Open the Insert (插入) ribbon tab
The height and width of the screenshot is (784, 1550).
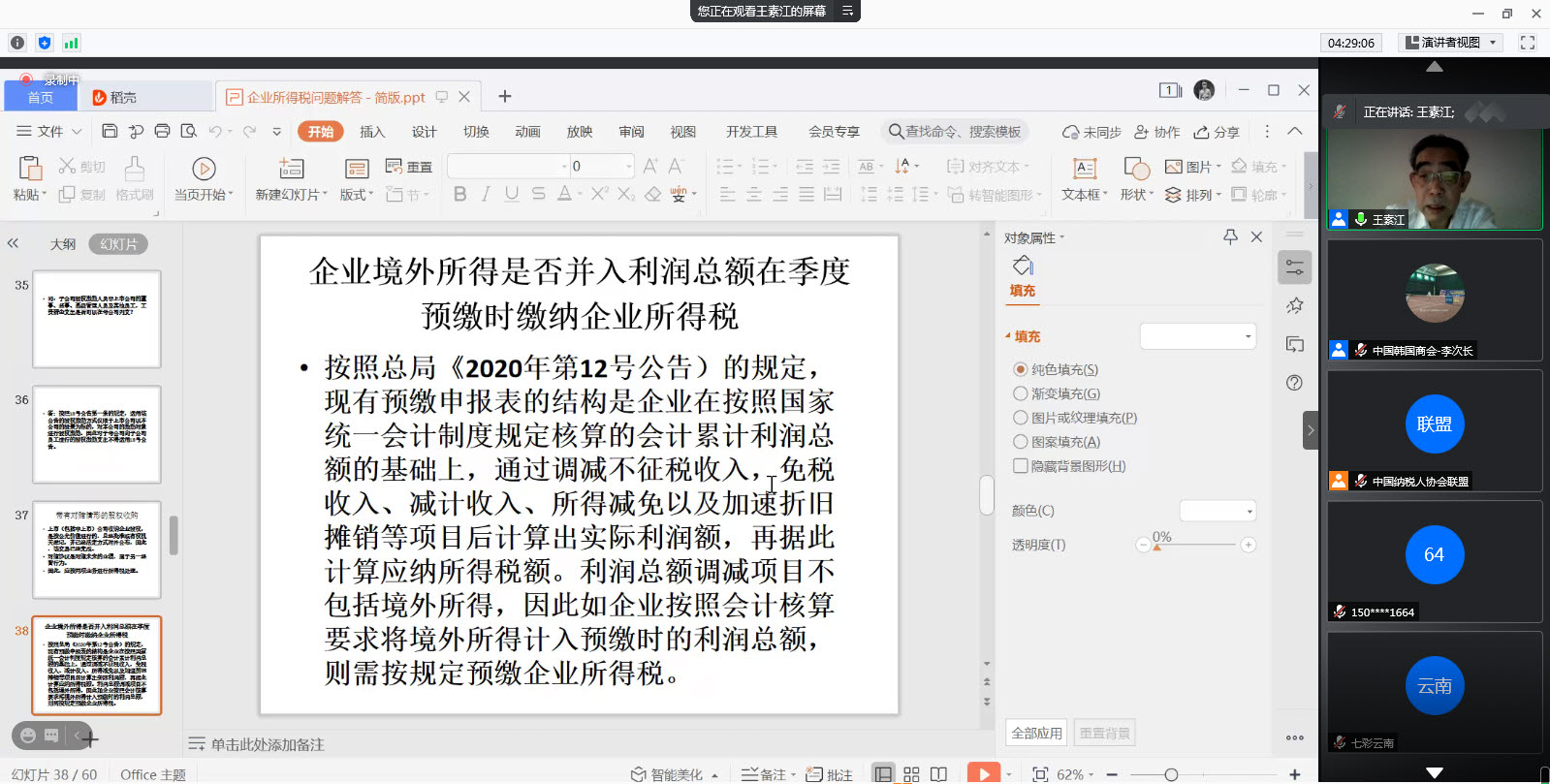(x=372, y=132)
